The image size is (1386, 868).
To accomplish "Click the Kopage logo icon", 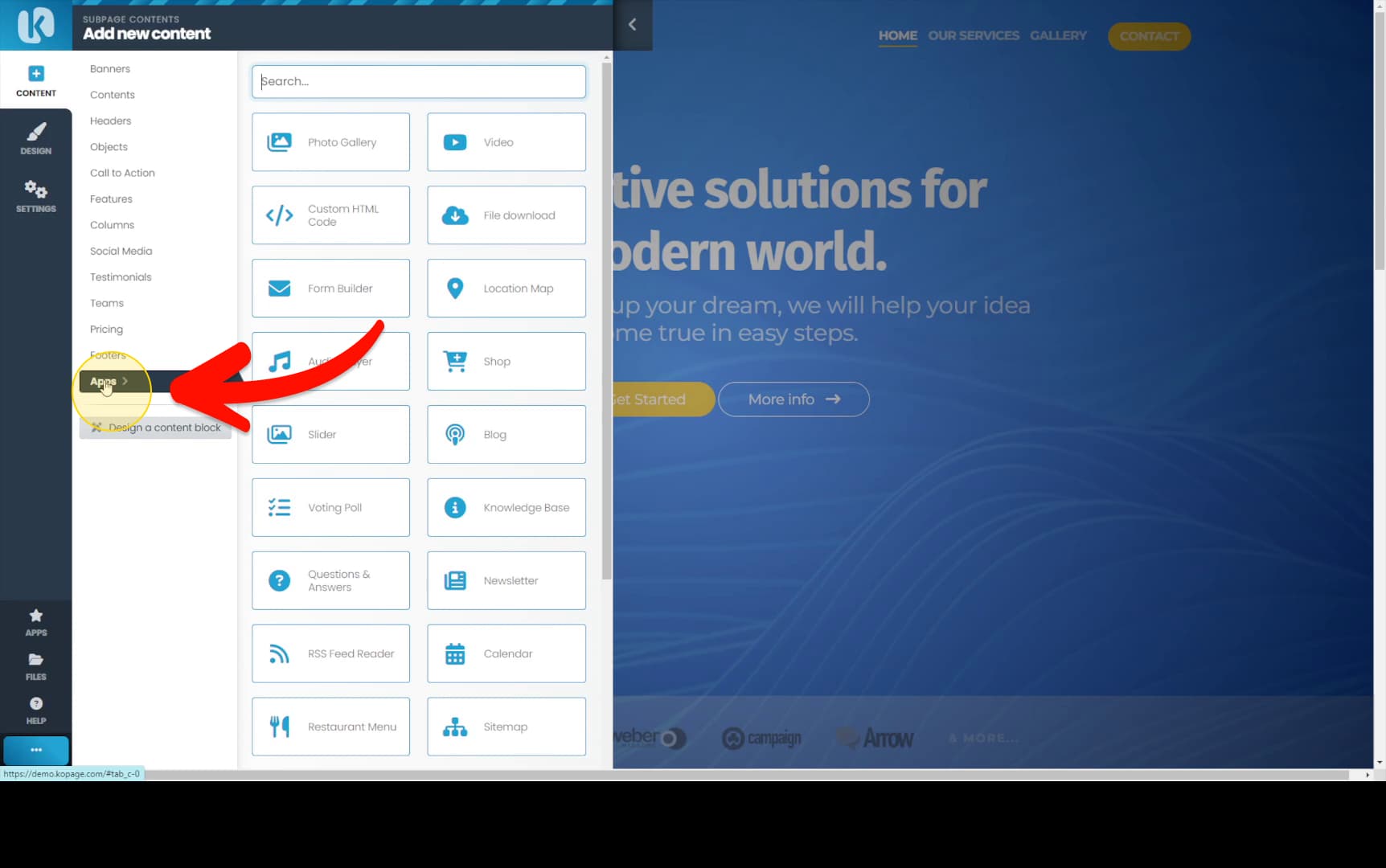I will pyautogui.click(x=35, y=25).
